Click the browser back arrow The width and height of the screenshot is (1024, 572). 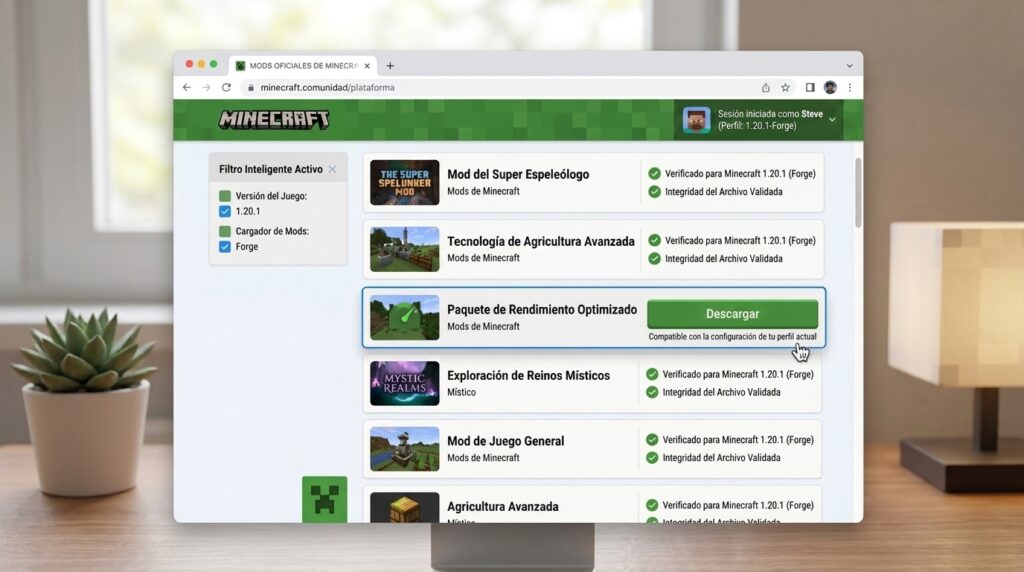click(x=187, y=87)
